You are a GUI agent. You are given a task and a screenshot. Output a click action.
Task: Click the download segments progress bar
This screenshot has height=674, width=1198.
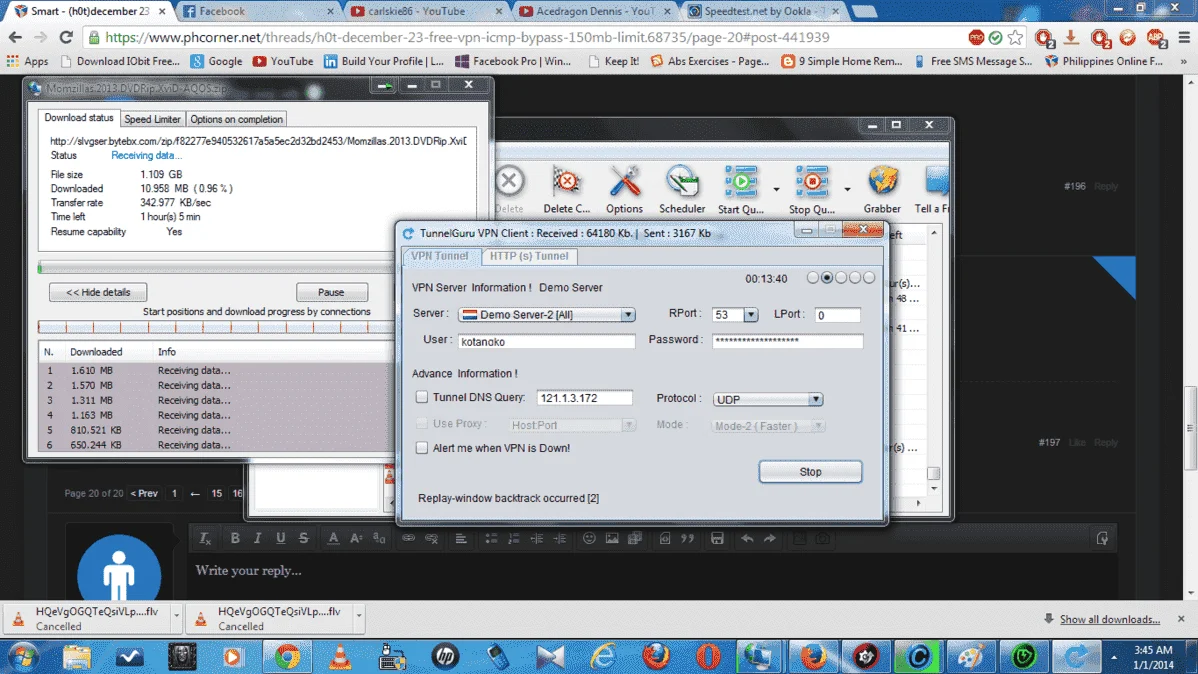(x=216, y=327)
